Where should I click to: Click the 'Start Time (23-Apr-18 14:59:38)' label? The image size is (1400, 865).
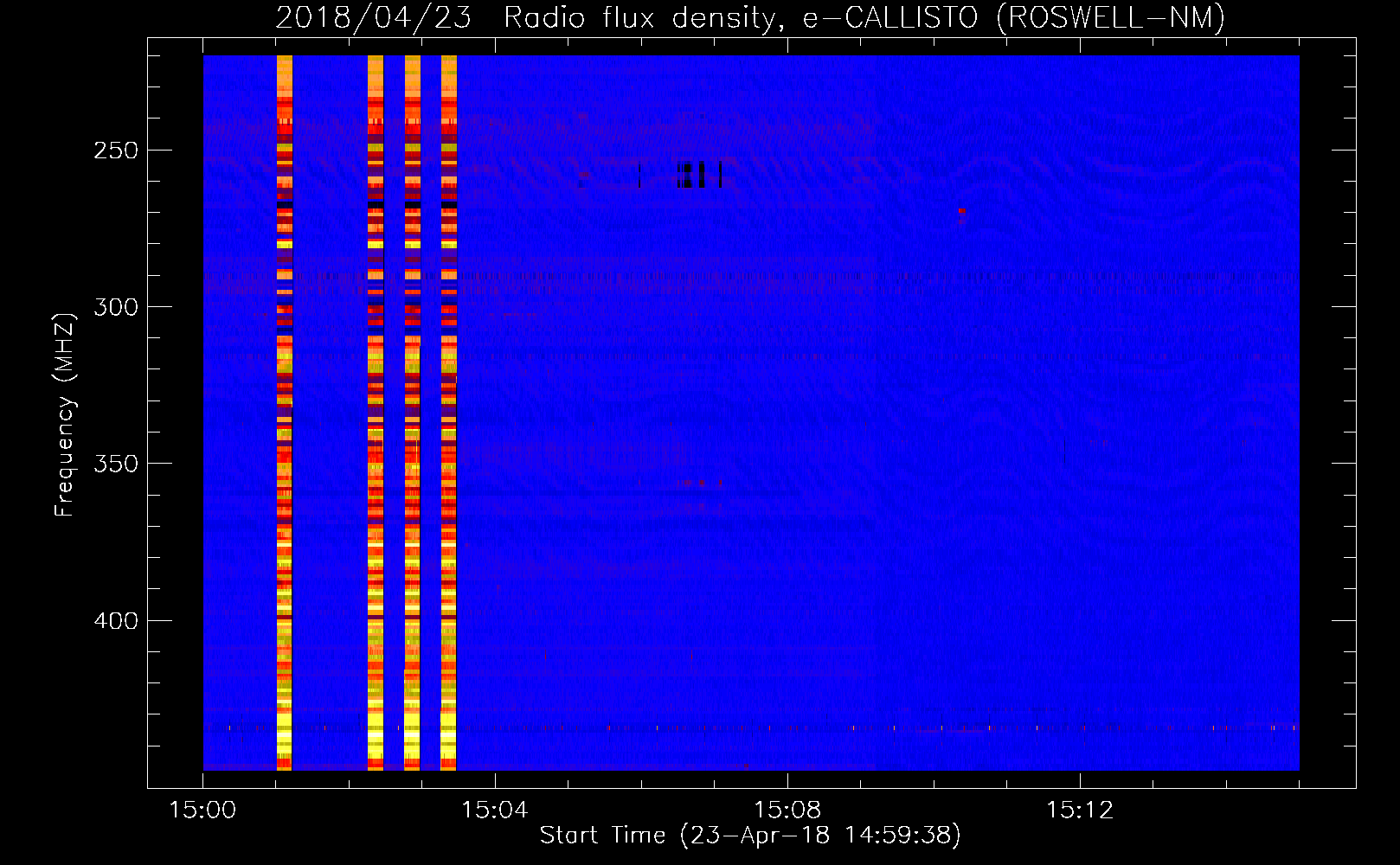click(x=750, y=835)
